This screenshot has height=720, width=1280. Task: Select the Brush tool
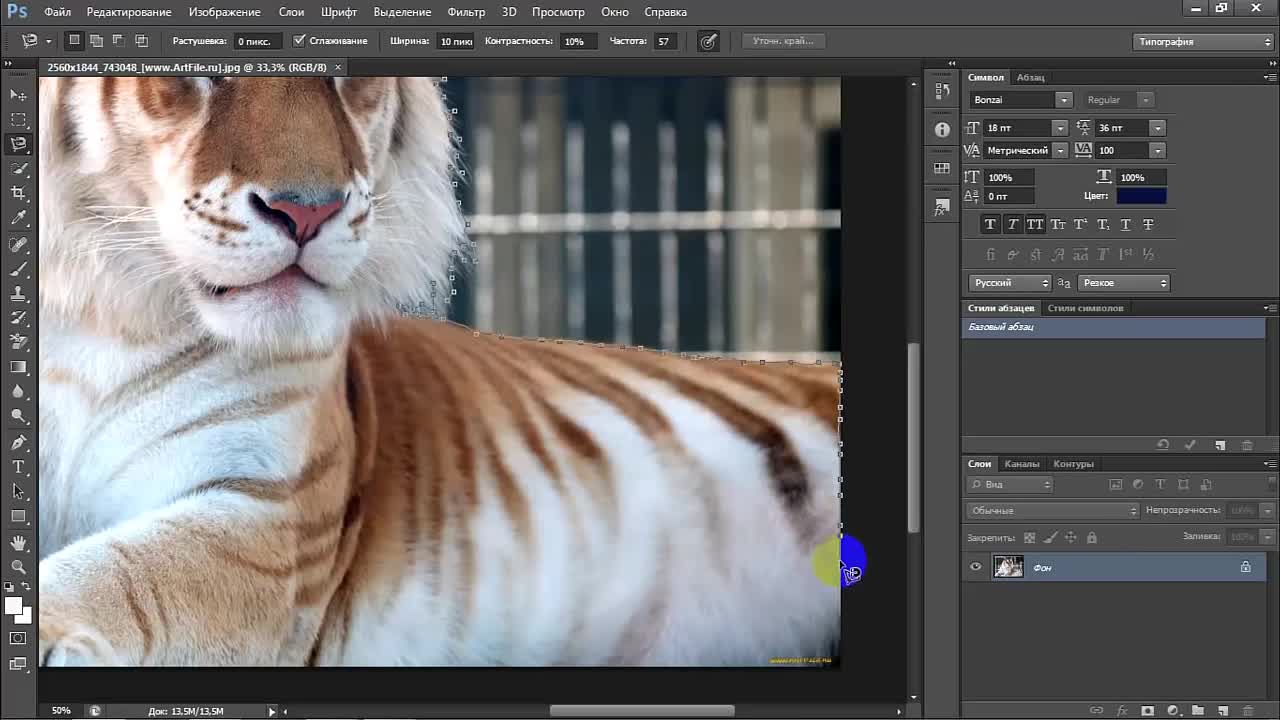[x=18, y=270]
